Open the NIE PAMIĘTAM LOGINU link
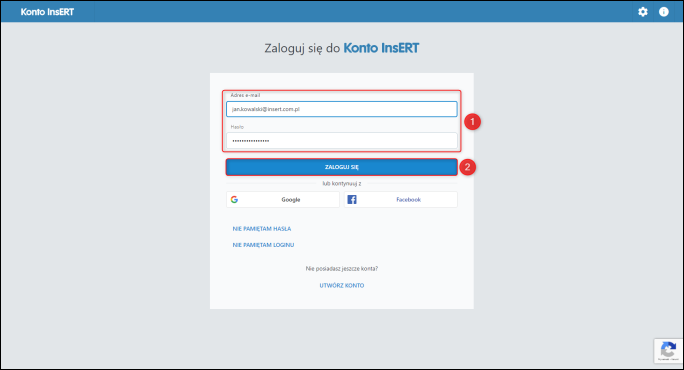 pos(263,245)
